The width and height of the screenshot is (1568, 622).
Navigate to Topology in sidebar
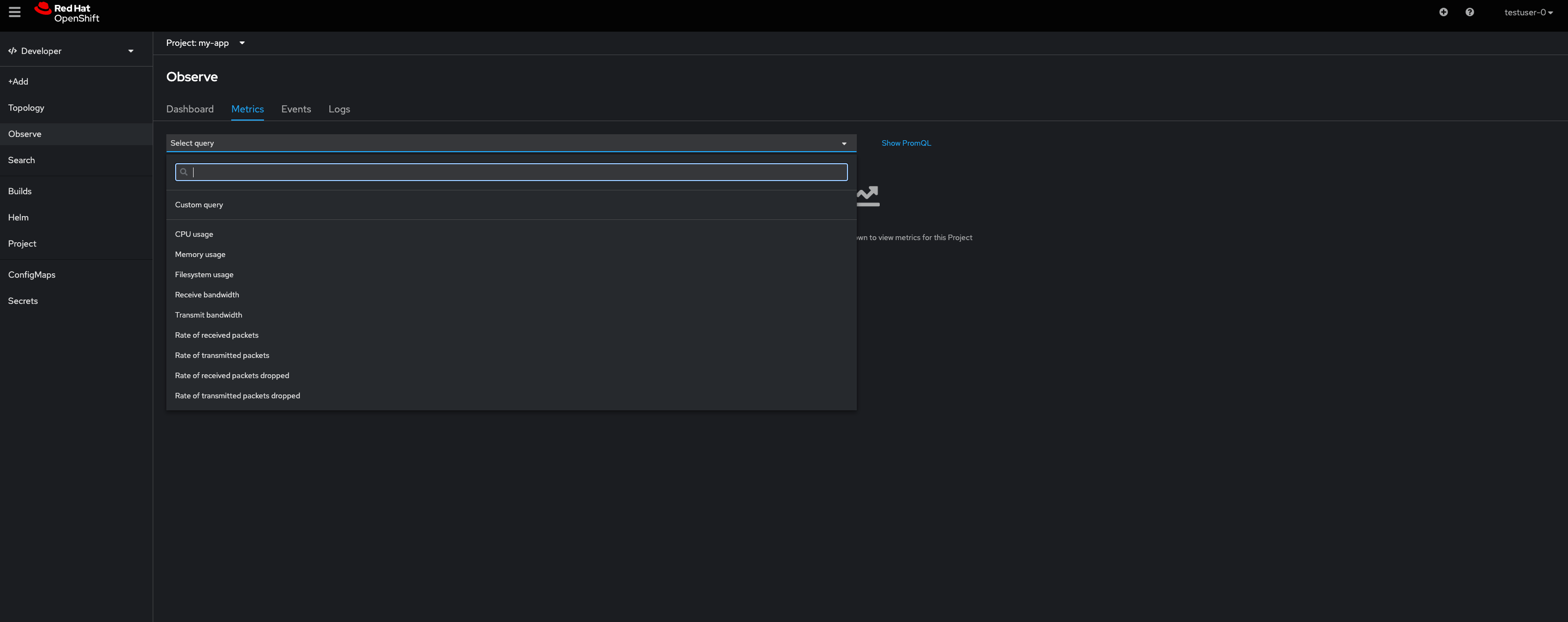point(26,108)
